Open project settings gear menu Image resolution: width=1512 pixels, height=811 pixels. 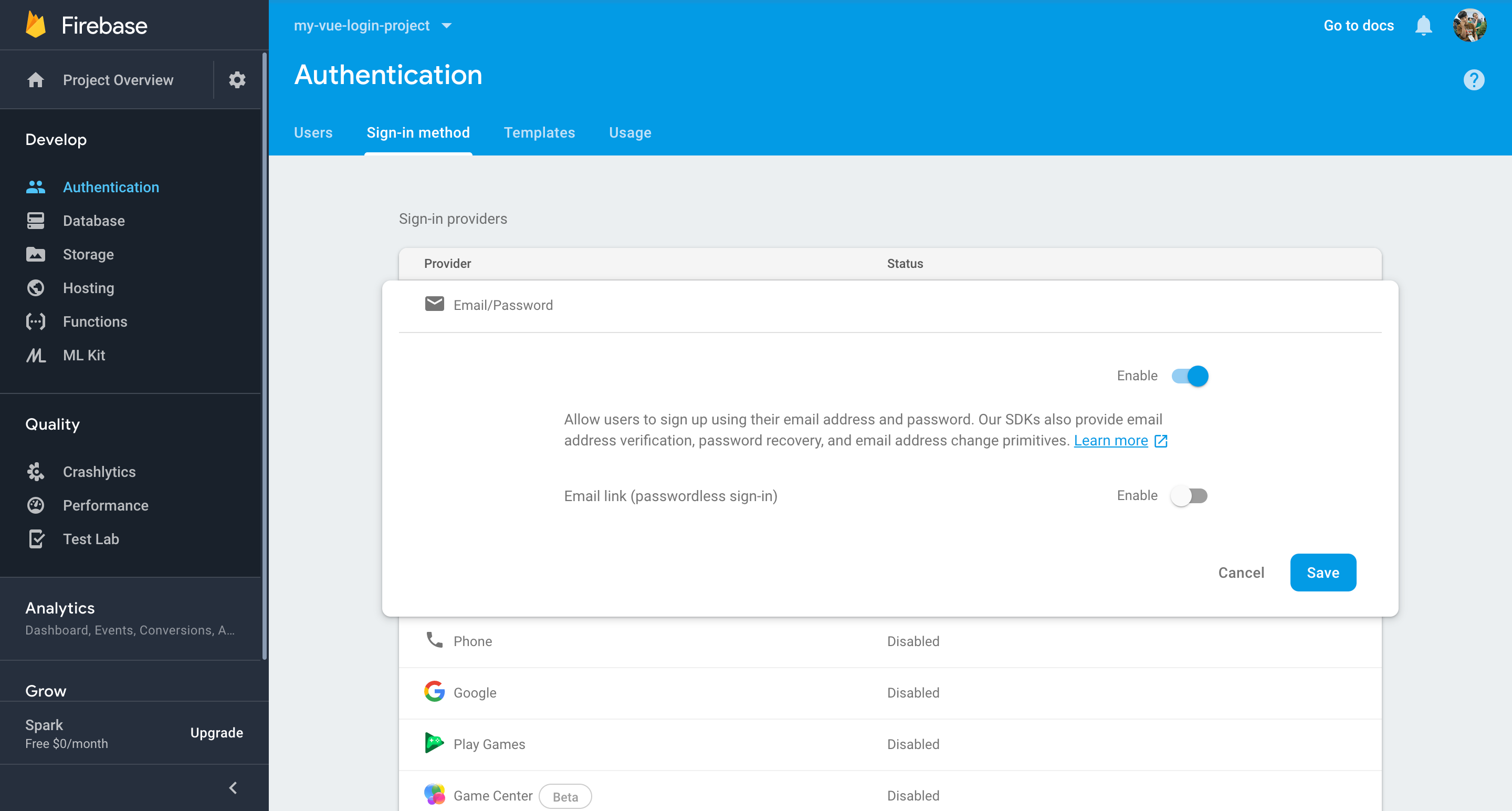[237, 79]
